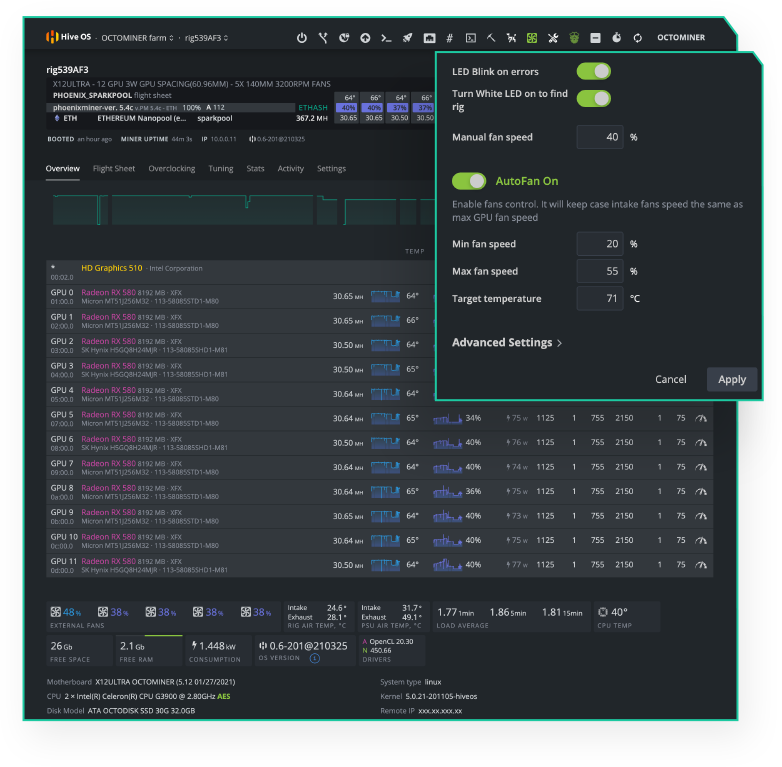The width and height of the screenshot is (782, 767).
Task: Click the GPU 7 Radeon RX 580 name
Action: [x=108, y=463]
